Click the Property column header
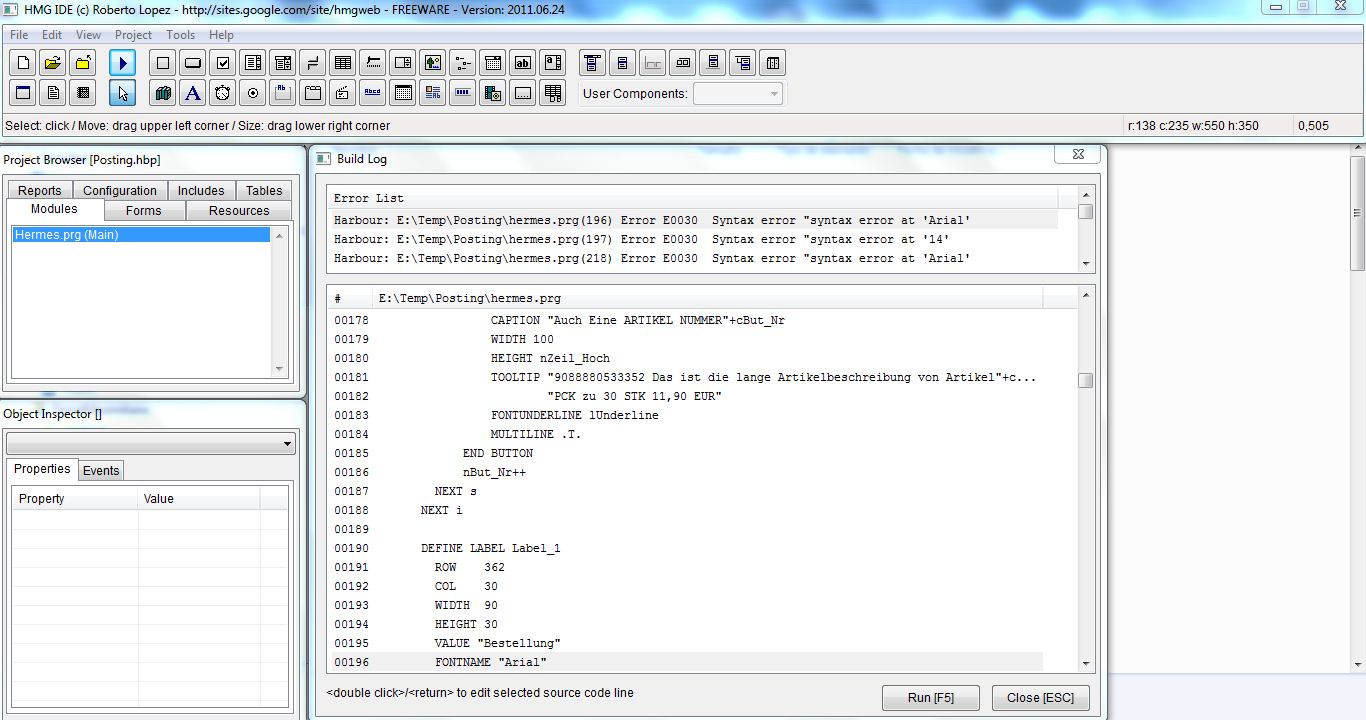 pos(75,498)
